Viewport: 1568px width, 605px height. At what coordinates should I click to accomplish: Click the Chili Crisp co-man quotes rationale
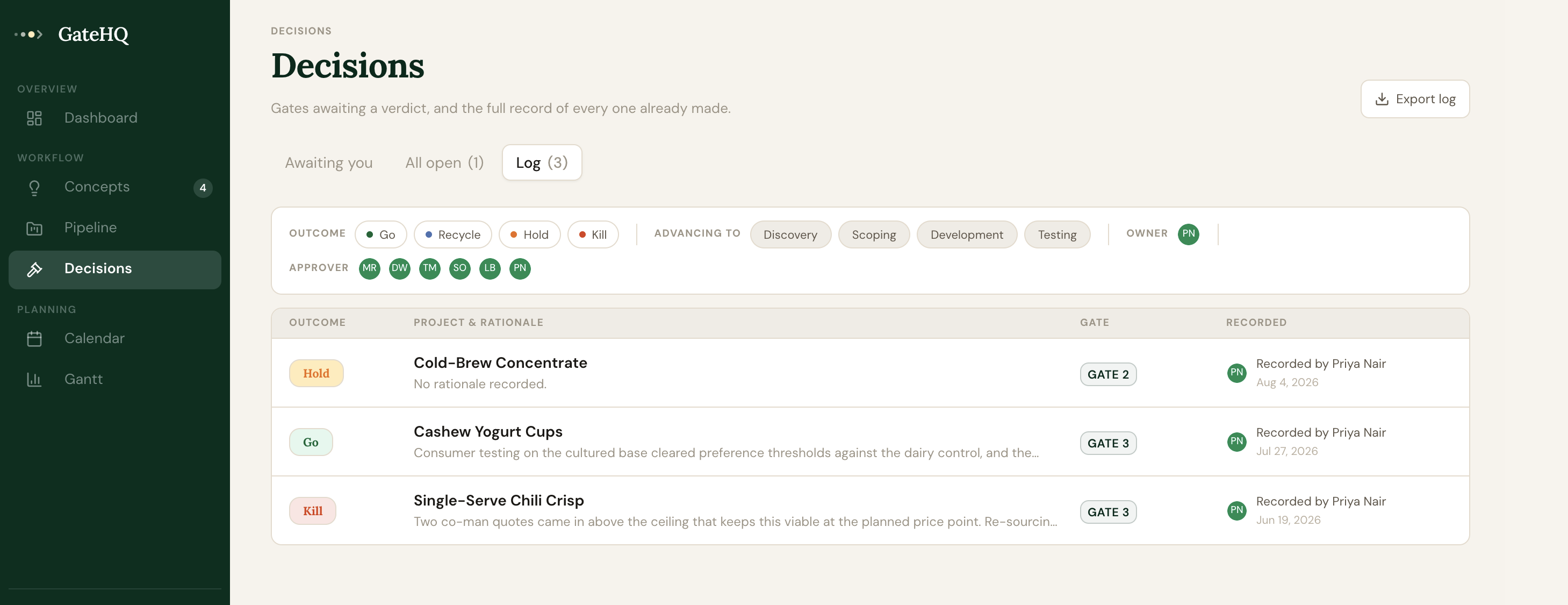coord(735,522)
